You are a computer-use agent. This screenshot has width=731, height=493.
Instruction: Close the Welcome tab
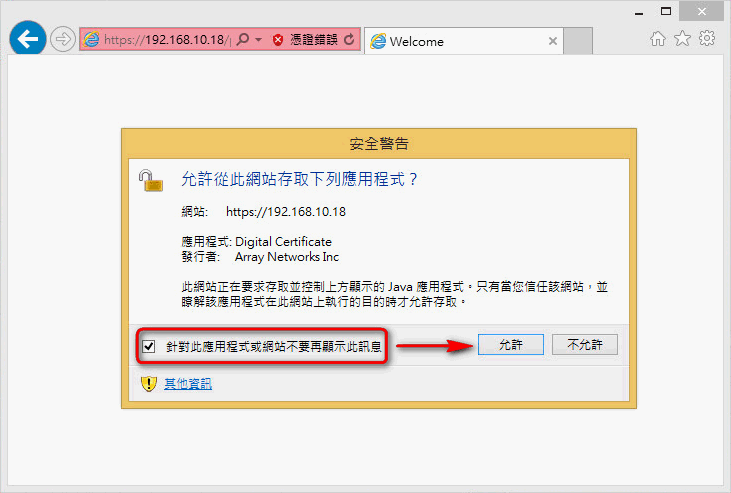point(553,41)
